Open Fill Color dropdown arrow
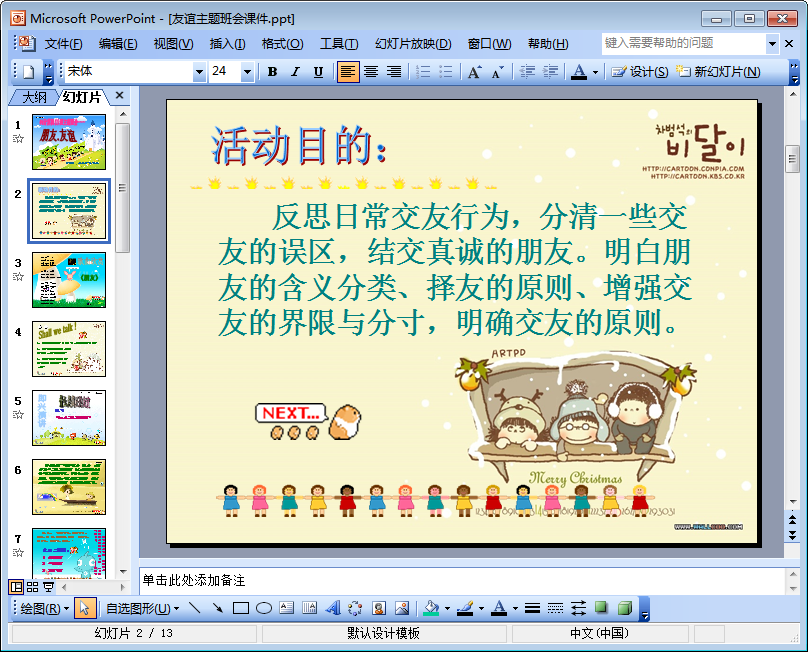 (447, 609)
